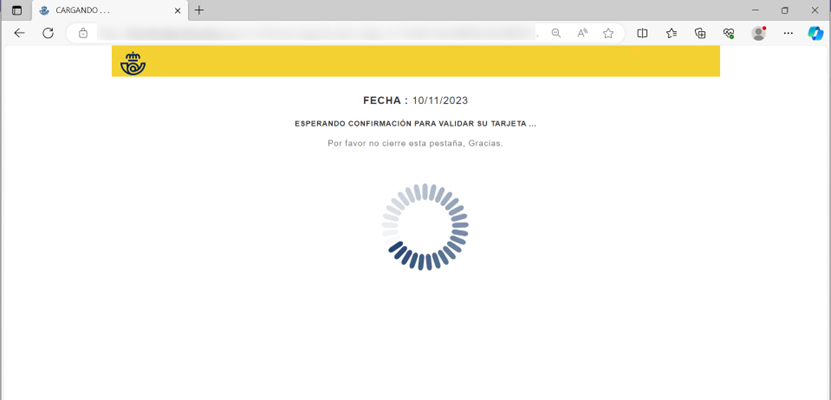
Task: Open Settings and more ellipsis menu
Action: click(788, 33)
